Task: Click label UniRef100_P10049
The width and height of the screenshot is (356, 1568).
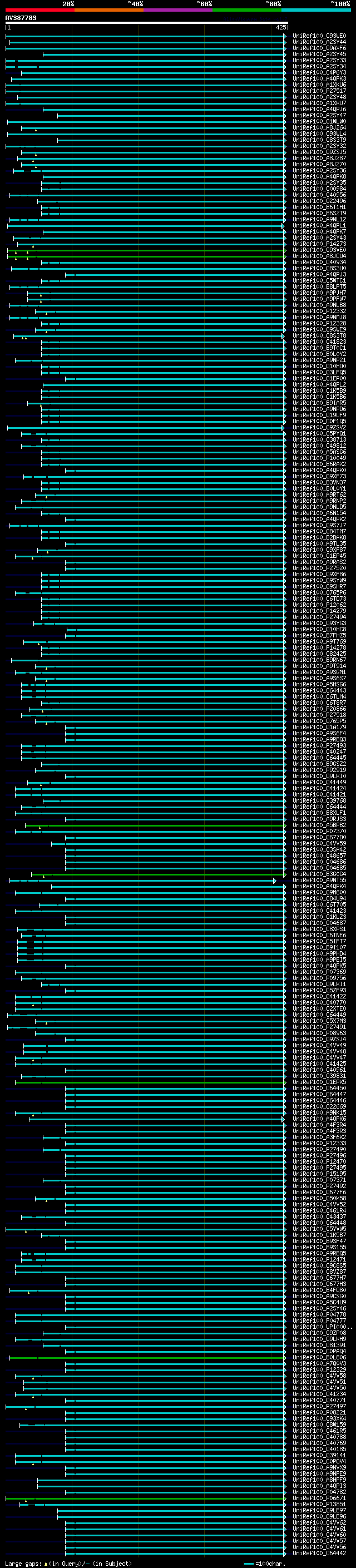Action: (x=319, y=458)
